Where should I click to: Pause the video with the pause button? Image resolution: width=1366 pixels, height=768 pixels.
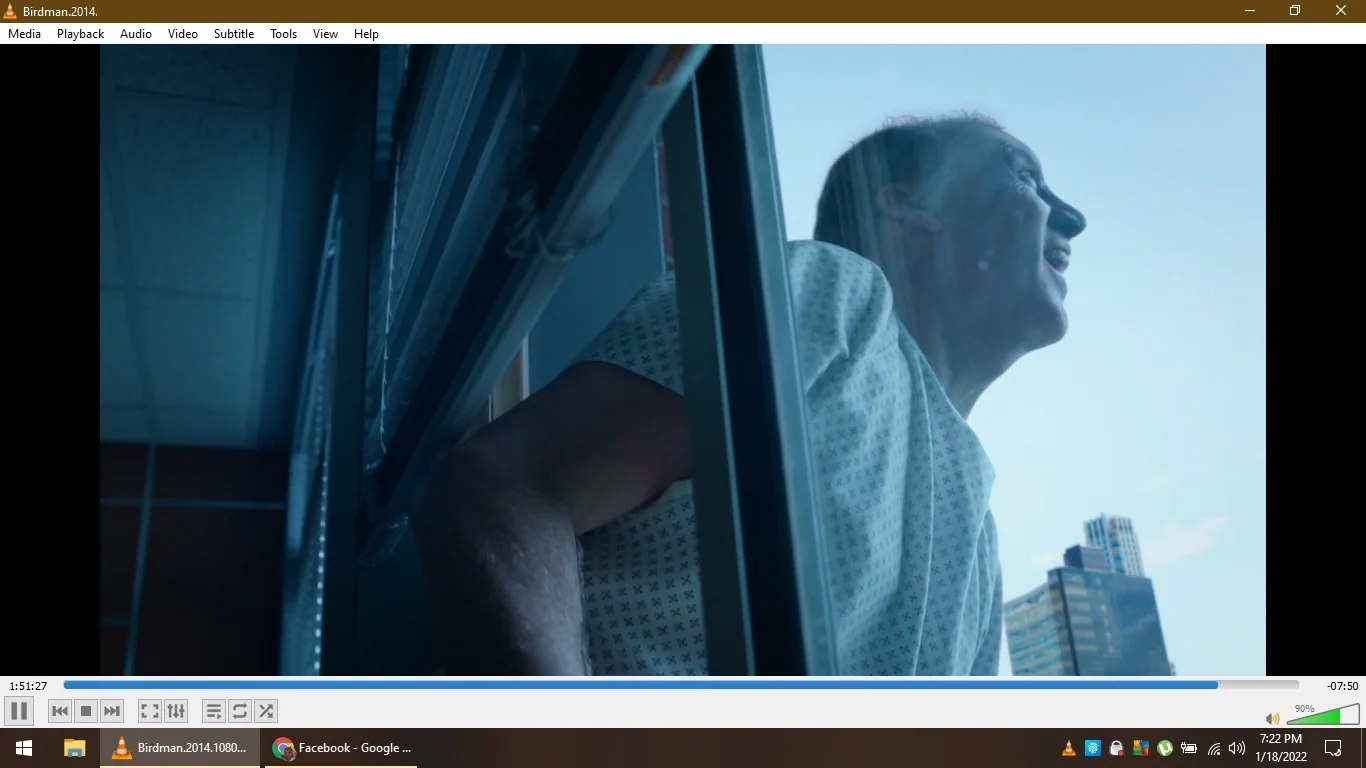[18, 711]
